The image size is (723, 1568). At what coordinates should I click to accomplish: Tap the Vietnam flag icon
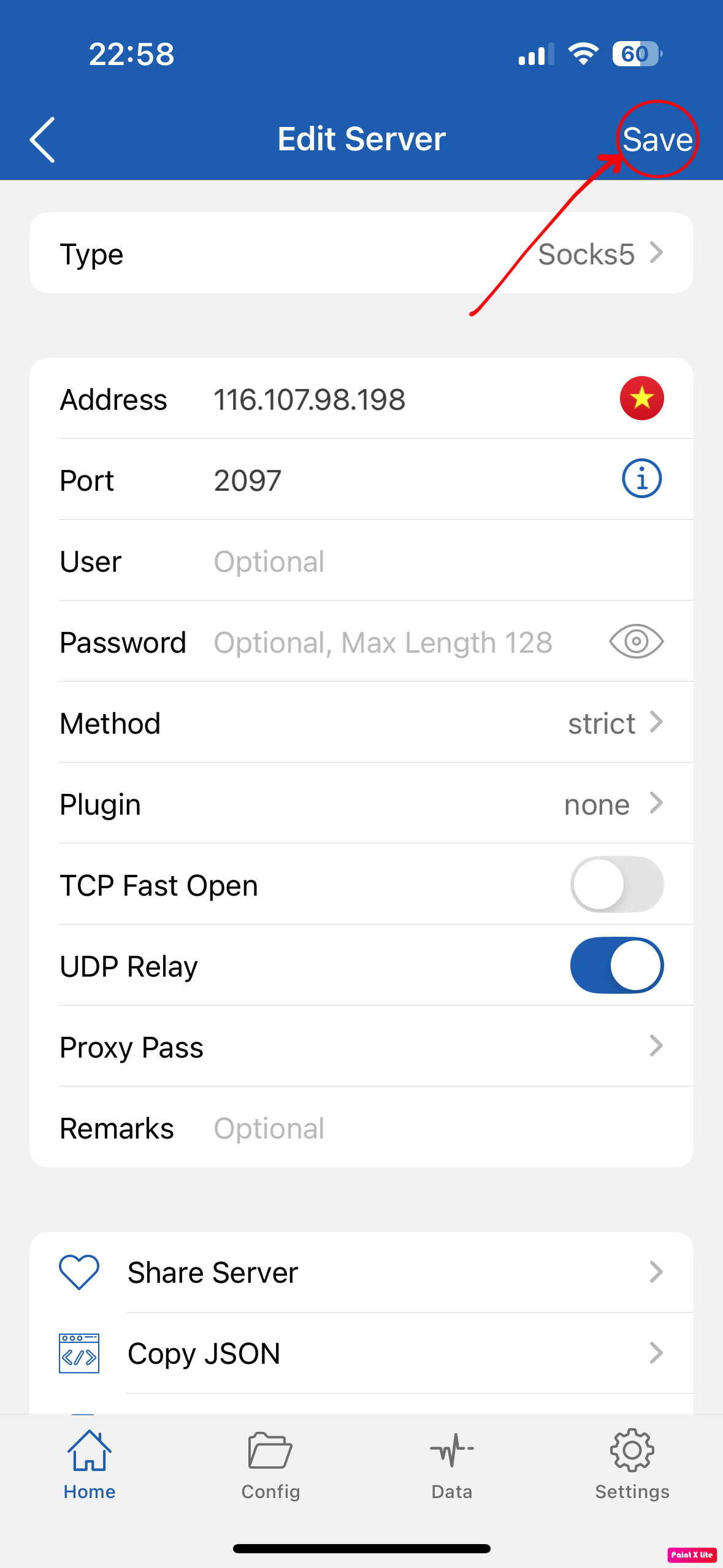pyautogui.click(x=641, y=398)
